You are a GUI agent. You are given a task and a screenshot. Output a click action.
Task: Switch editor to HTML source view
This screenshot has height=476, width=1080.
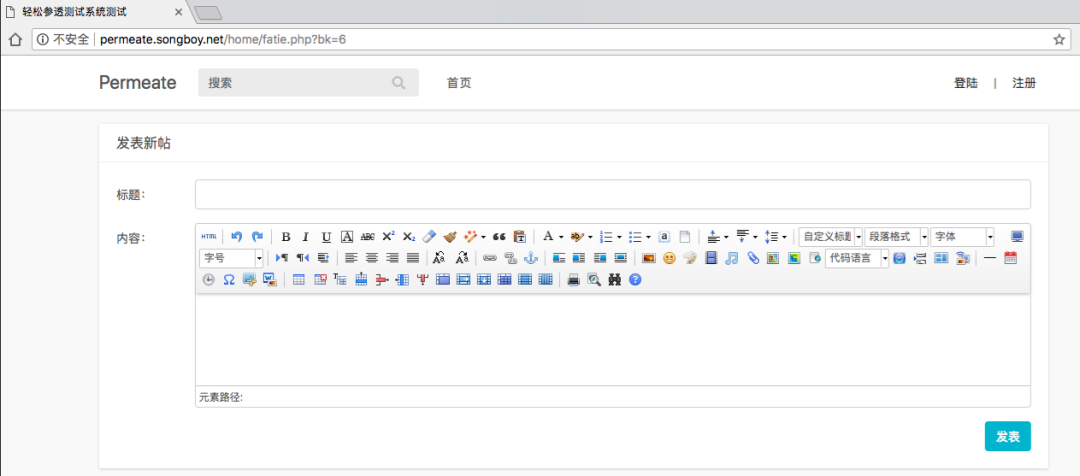209,237
